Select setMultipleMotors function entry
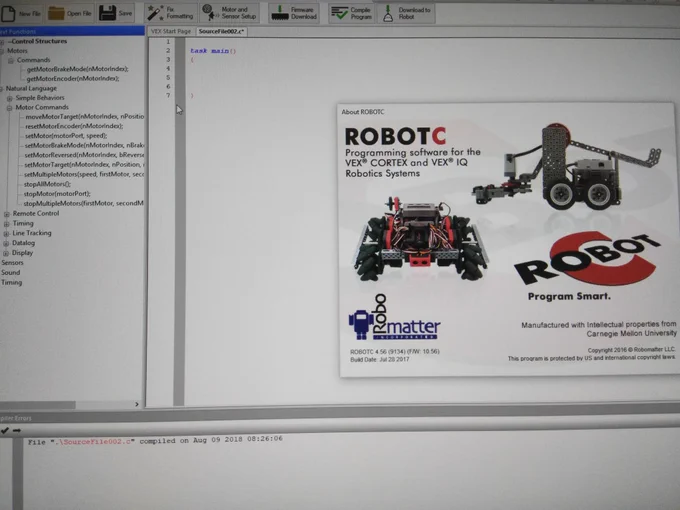The image size is (680, 510). tap(84, 174)
